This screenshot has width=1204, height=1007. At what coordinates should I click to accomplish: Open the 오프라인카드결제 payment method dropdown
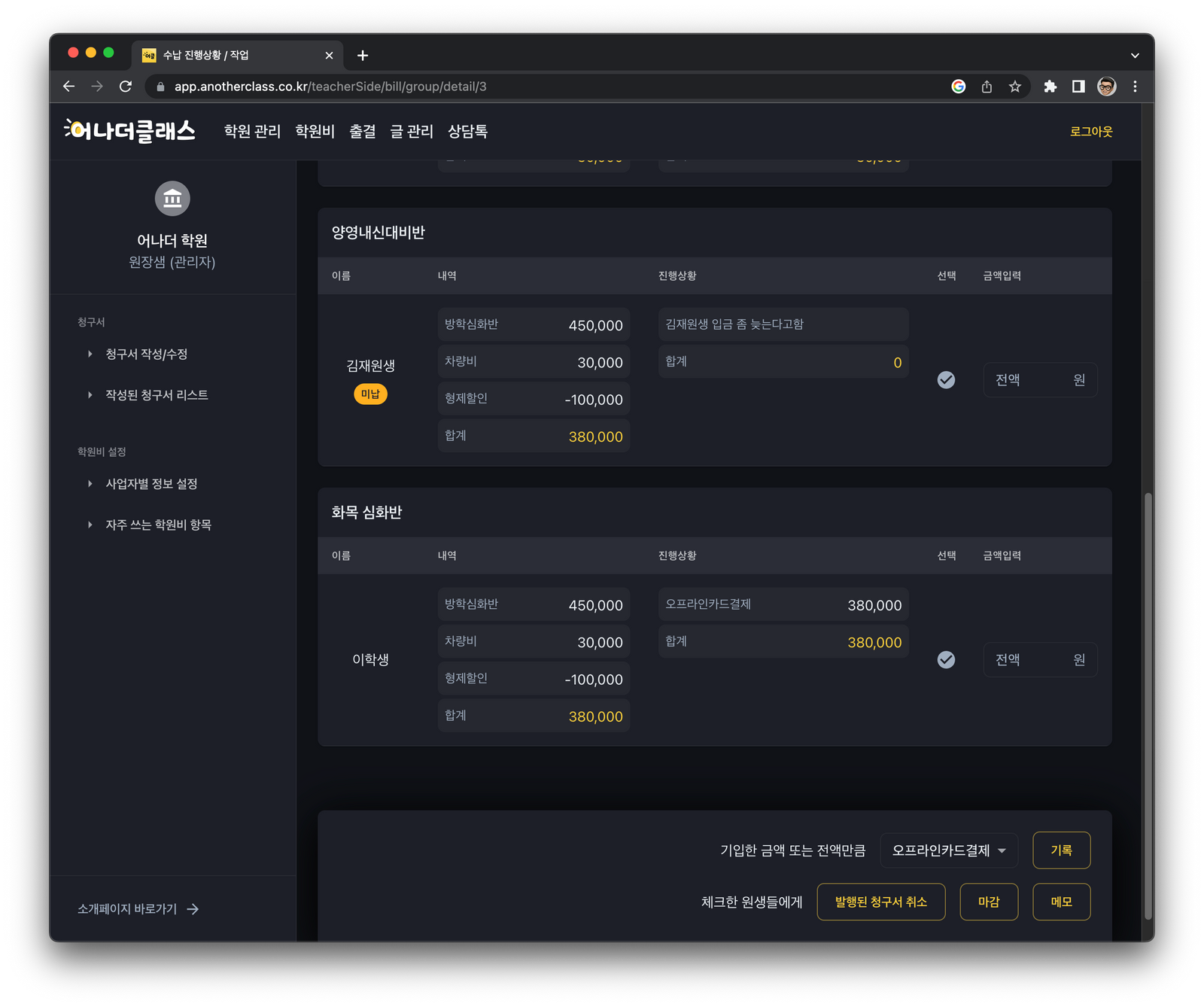pos(949,850)
